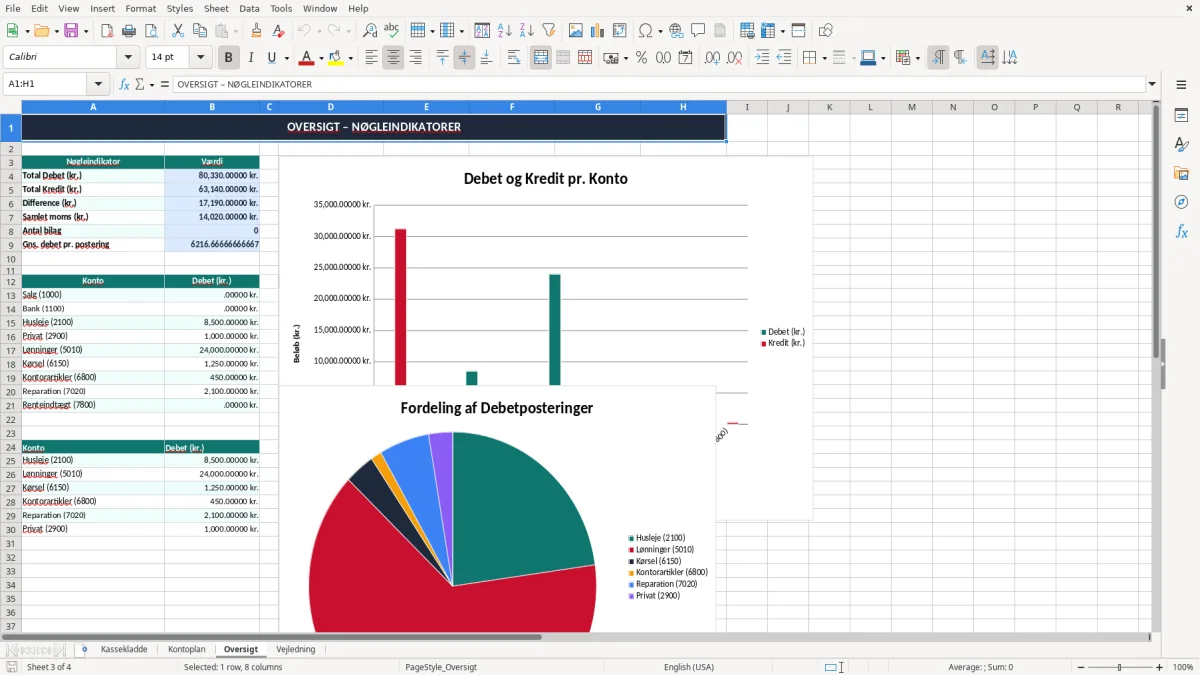1200x675 pixels.
Task: Switch to the Vejledning sheet tab
Action: click(296, 650)
